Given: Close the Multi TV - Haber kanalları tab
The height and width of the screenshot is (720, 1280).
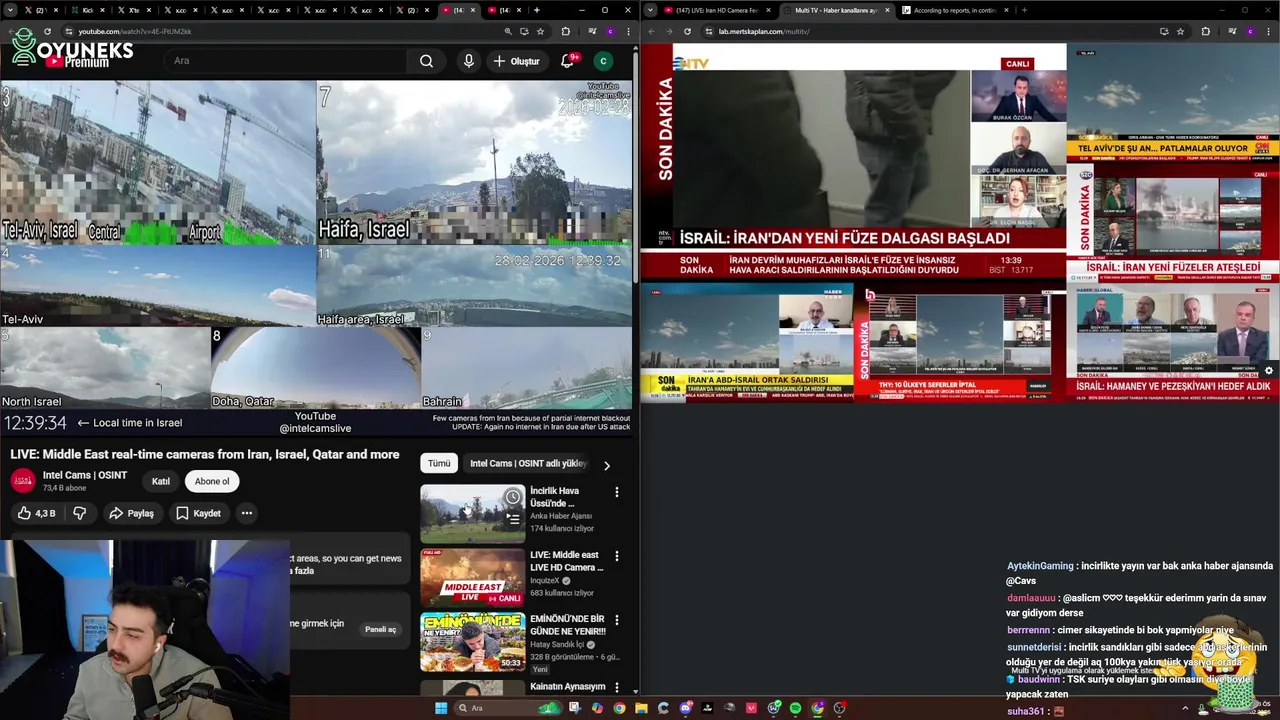Looking at the screenshot, I should (x=887, y=10).
